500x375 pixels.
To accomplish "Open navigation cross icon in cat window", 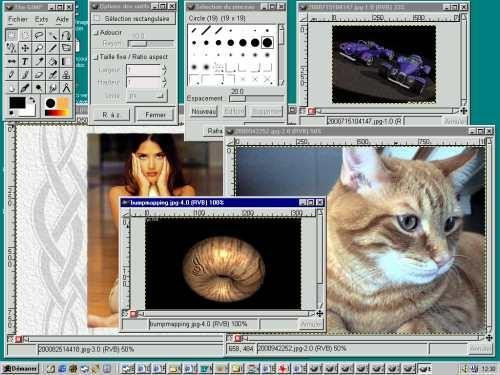I will (489, 338).
